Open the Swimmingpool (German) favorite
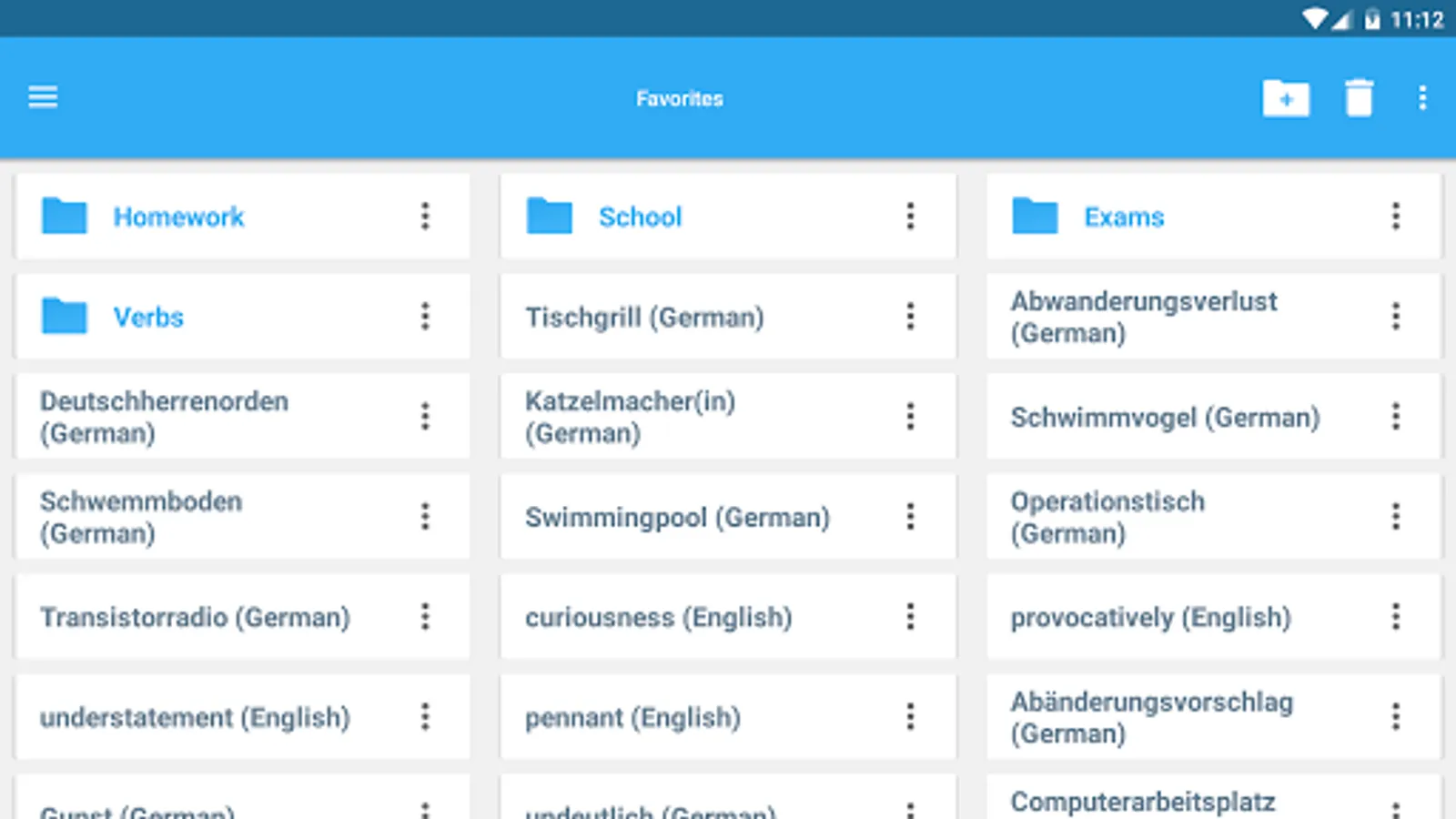Image resolution: width=1456 pixels, height=819 pixels. pyautogui.click(x=728, y=517)
